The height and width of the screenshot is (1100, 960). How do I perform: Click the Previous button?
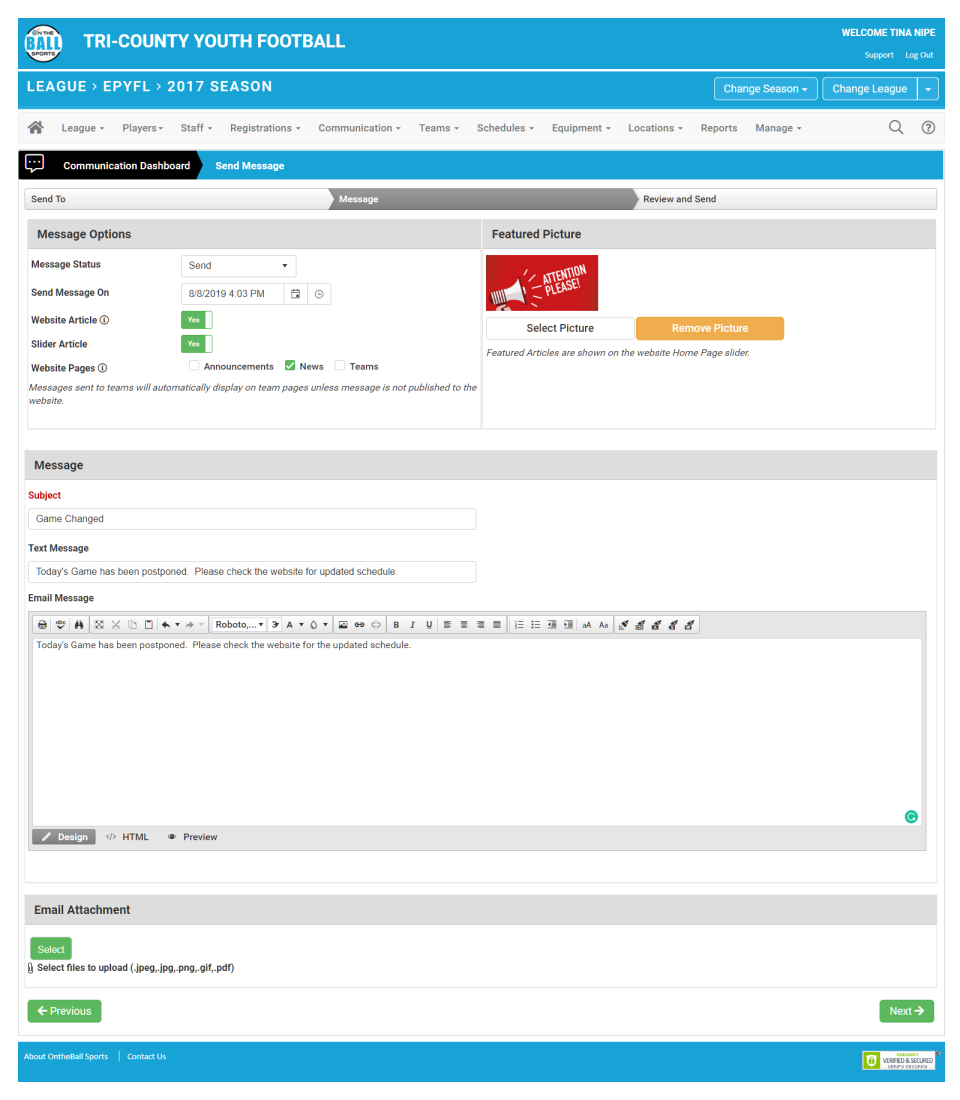65,1011
